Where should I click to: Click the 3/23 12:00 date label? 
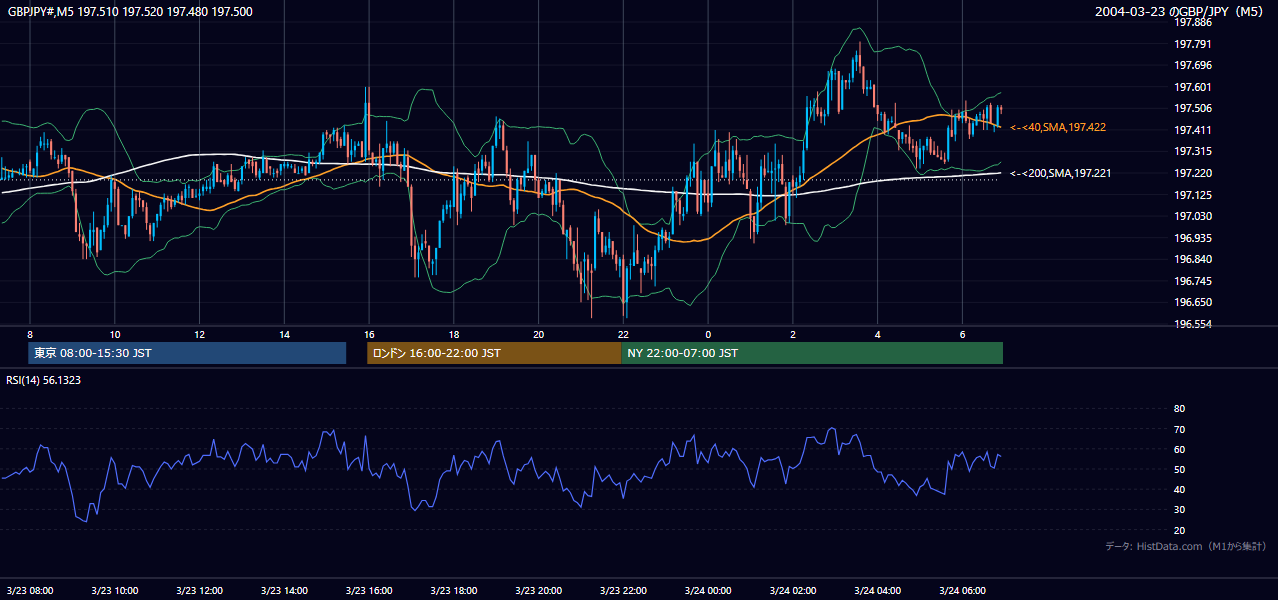200,590
